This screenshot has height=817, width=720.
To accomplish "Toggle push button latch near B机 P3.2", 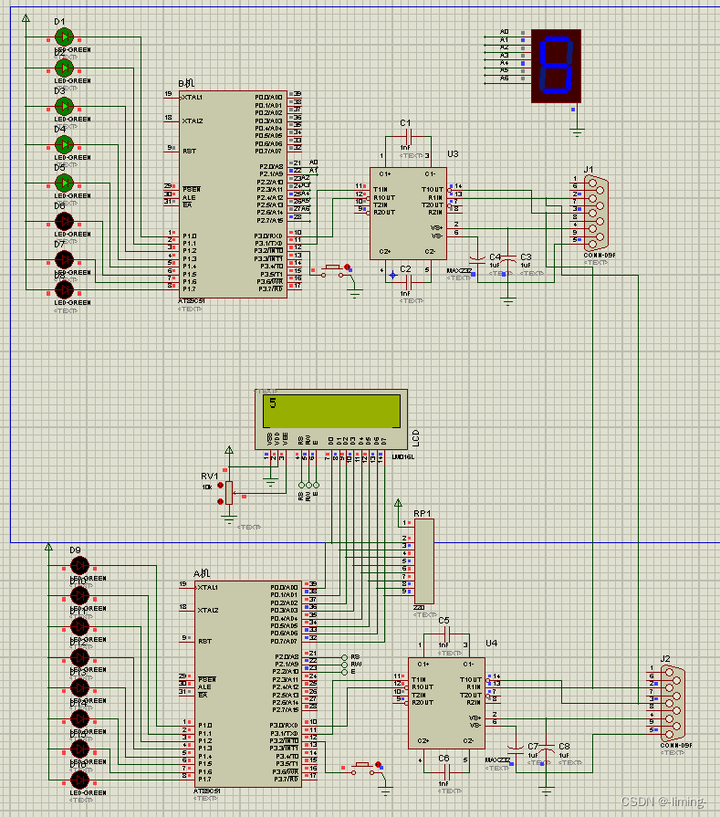I will (x=347, y=267).
